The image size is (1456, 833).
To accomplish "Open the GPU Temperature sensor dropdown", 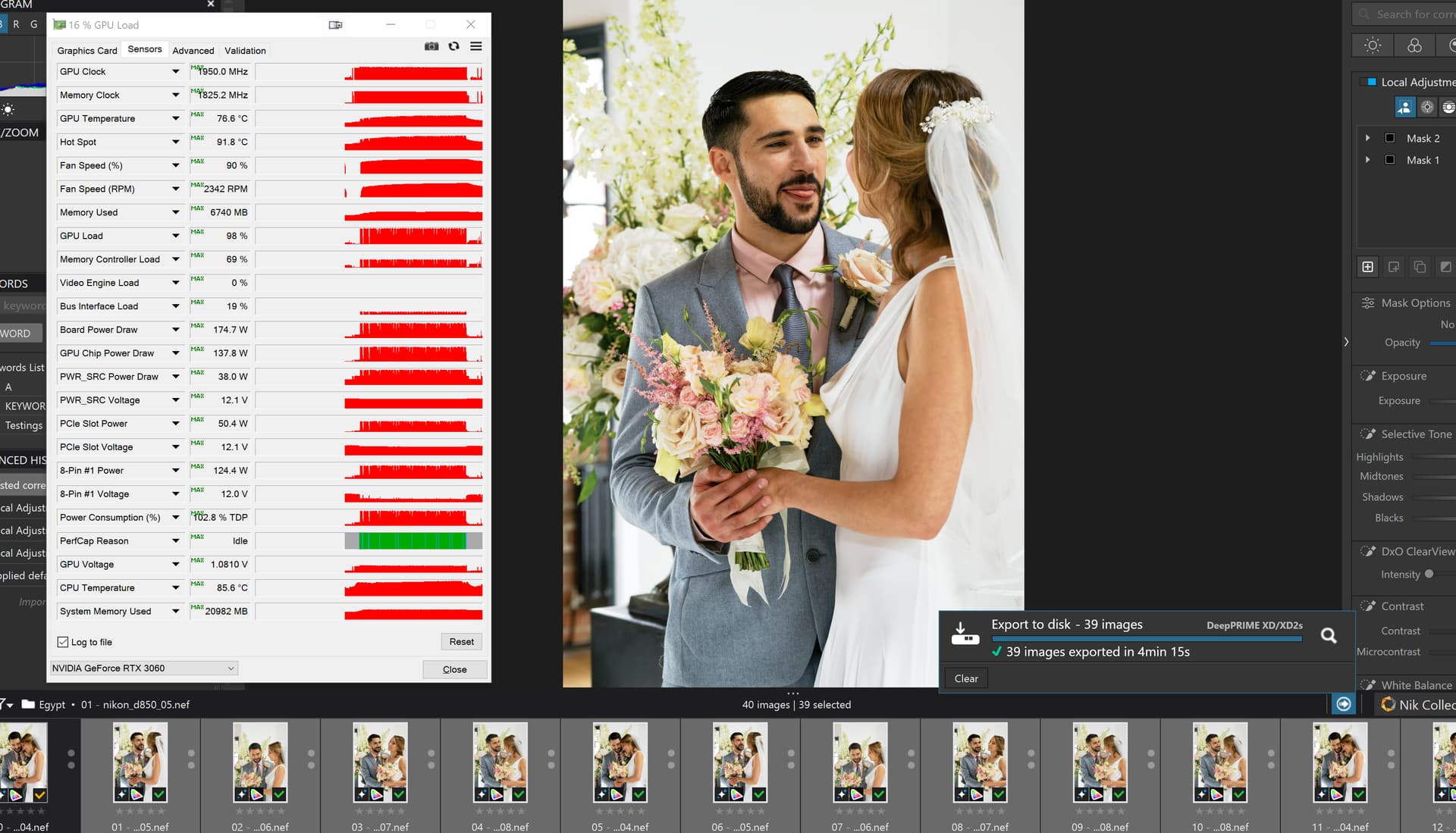I will (175, 118).
